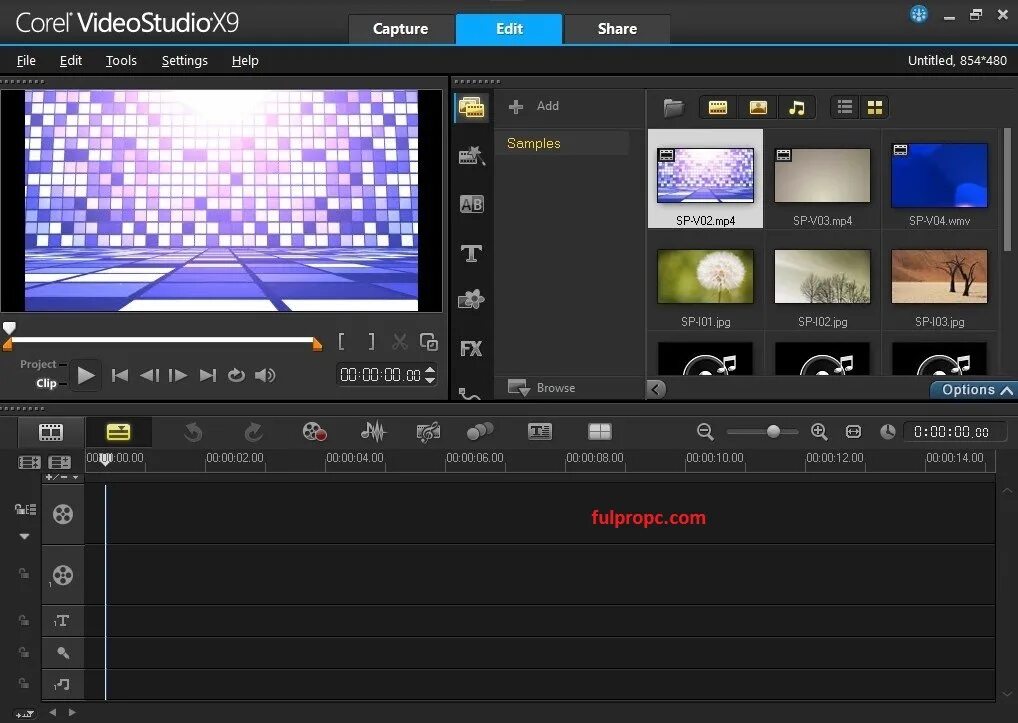Select the SP-I01.jpg dandelion thumbnail
The height and width of the screenshot is (723, 1018).
click(x=705, y=276)
